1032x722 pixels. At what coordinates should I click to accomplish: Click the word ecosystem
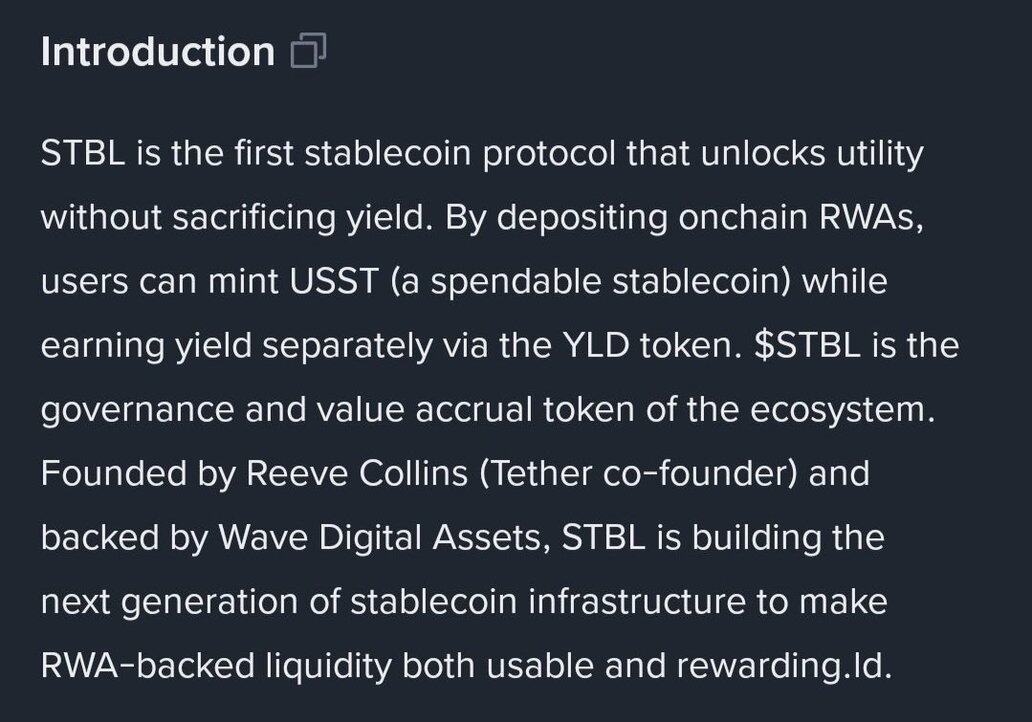(x=842, y=410)
